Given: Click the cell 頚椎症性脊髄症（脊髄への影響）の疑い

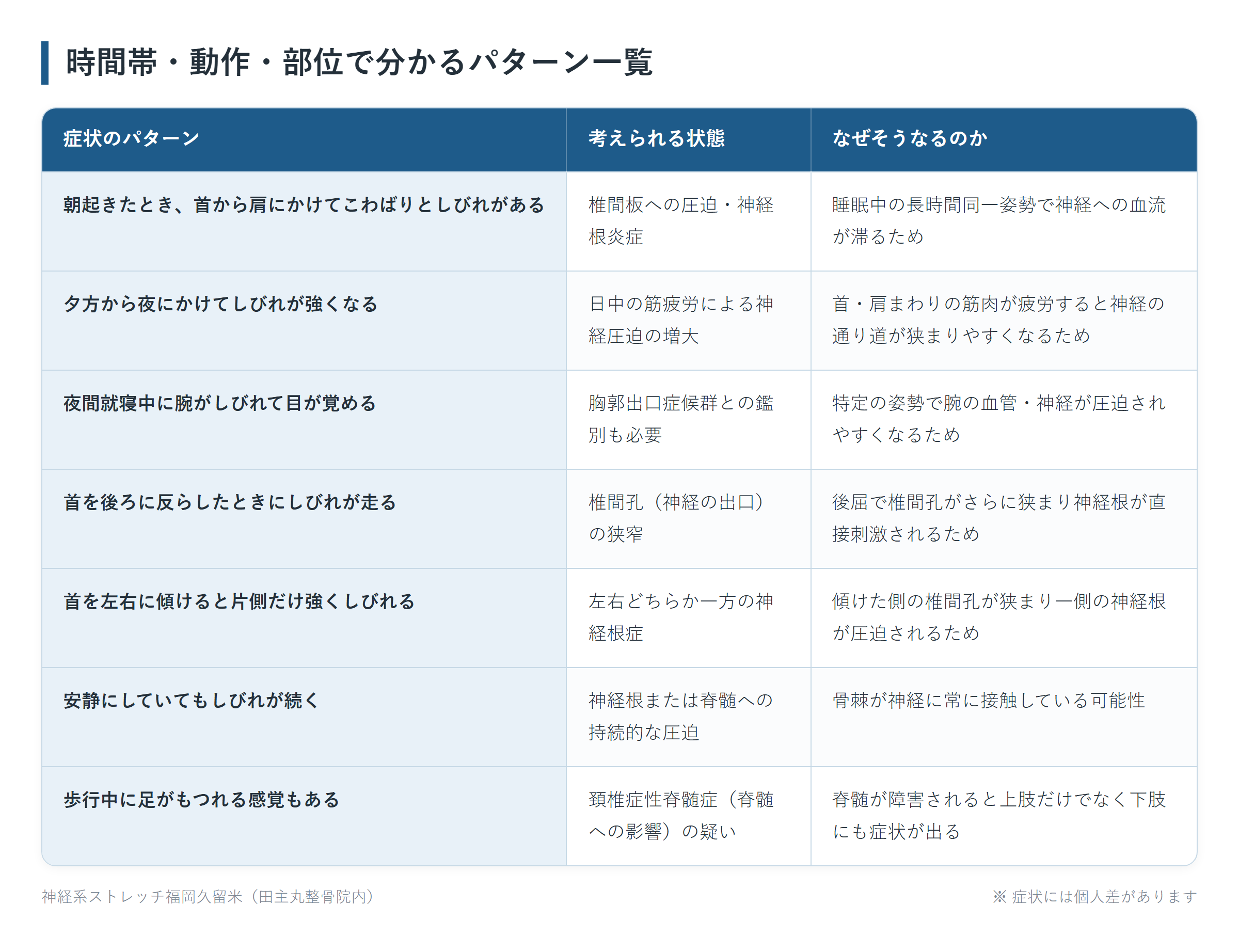Looking at the screenshot, I should coord(688,816).
